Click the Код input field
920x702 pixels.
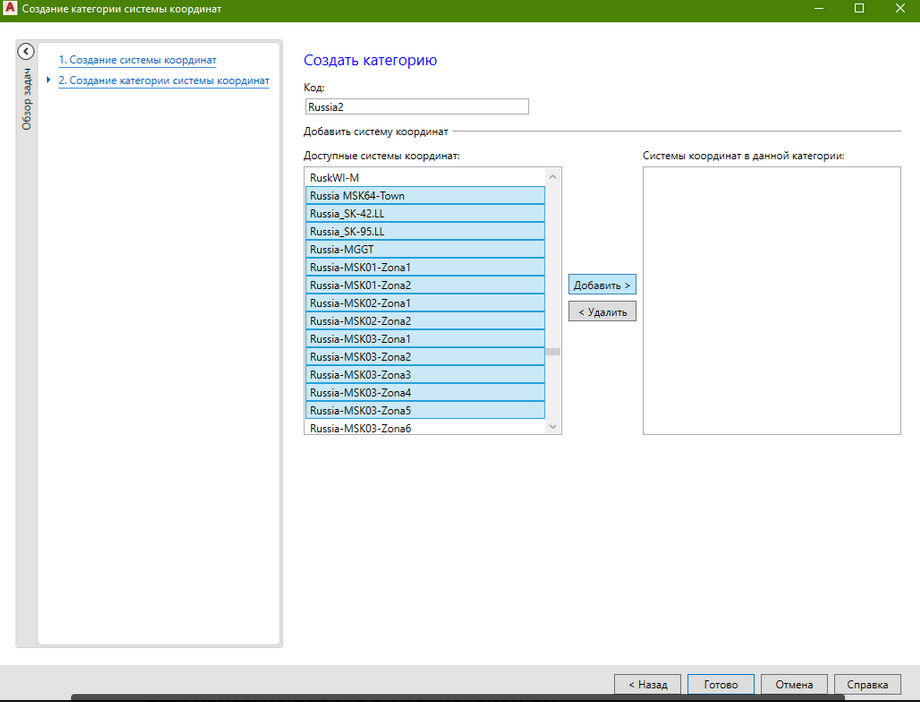(416, 107)
